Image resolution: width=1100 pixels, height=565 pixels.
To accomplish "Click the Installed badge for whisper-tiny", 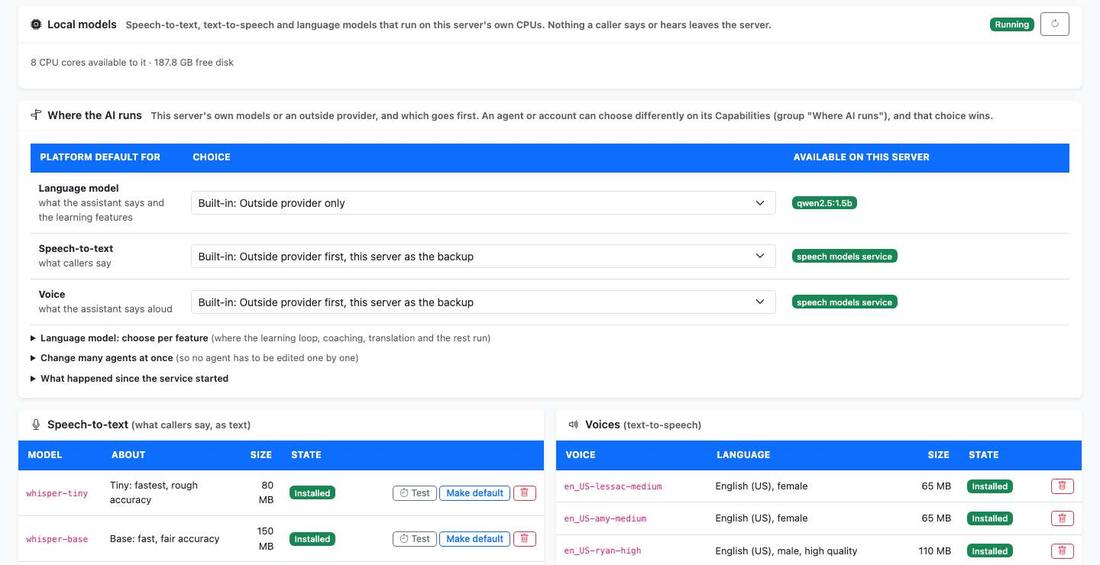I will pos(312,493).
